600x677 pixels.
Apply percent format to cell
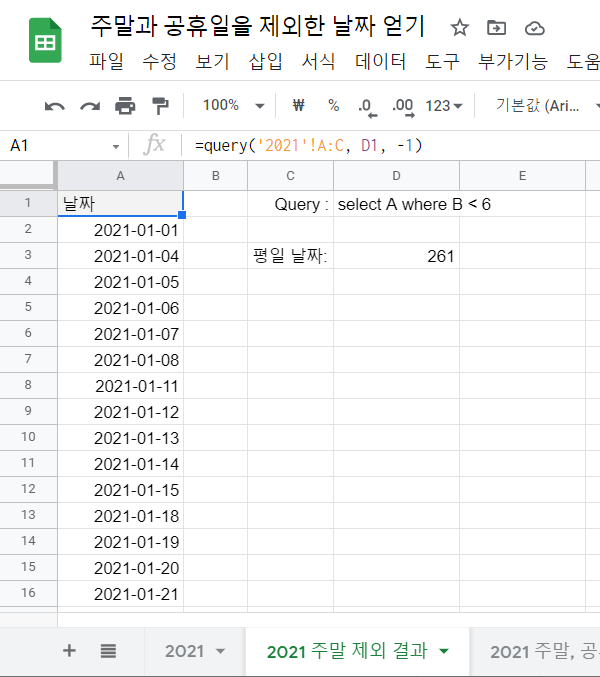tap(333, 105)
